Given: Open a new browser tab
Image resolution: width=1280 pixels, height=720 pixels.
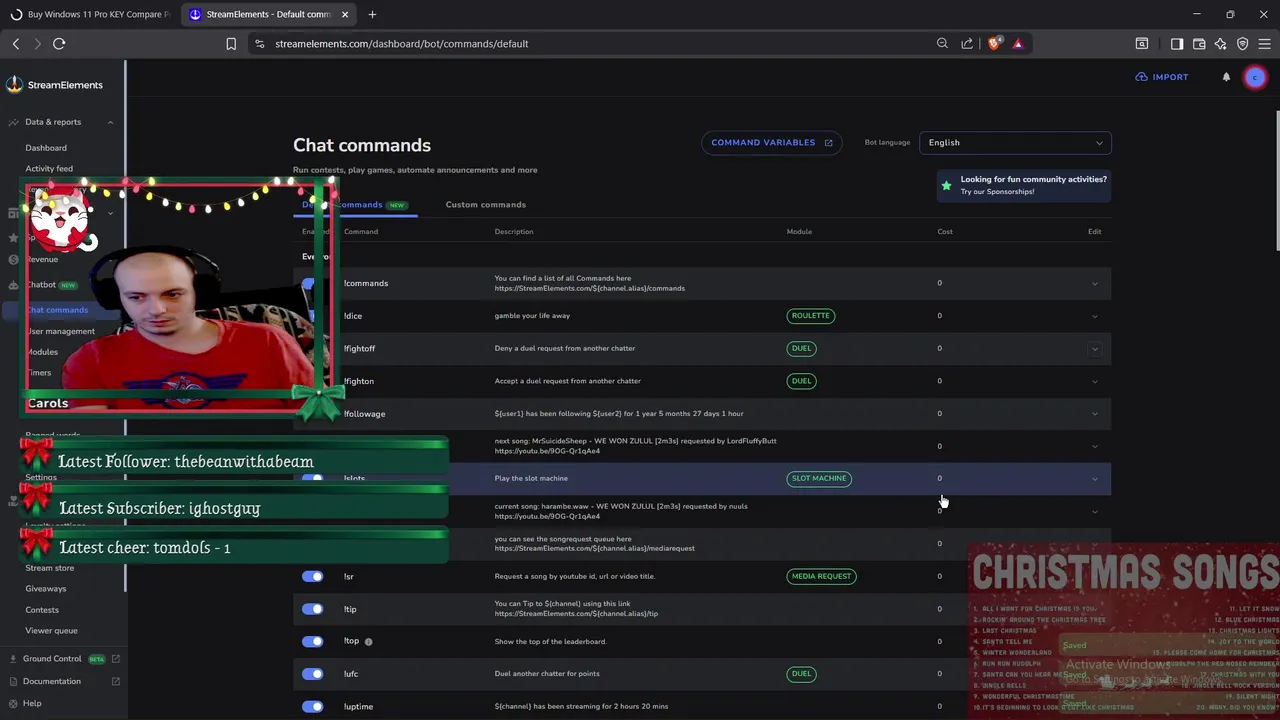Looking at the screenshot, I should 372,14.
